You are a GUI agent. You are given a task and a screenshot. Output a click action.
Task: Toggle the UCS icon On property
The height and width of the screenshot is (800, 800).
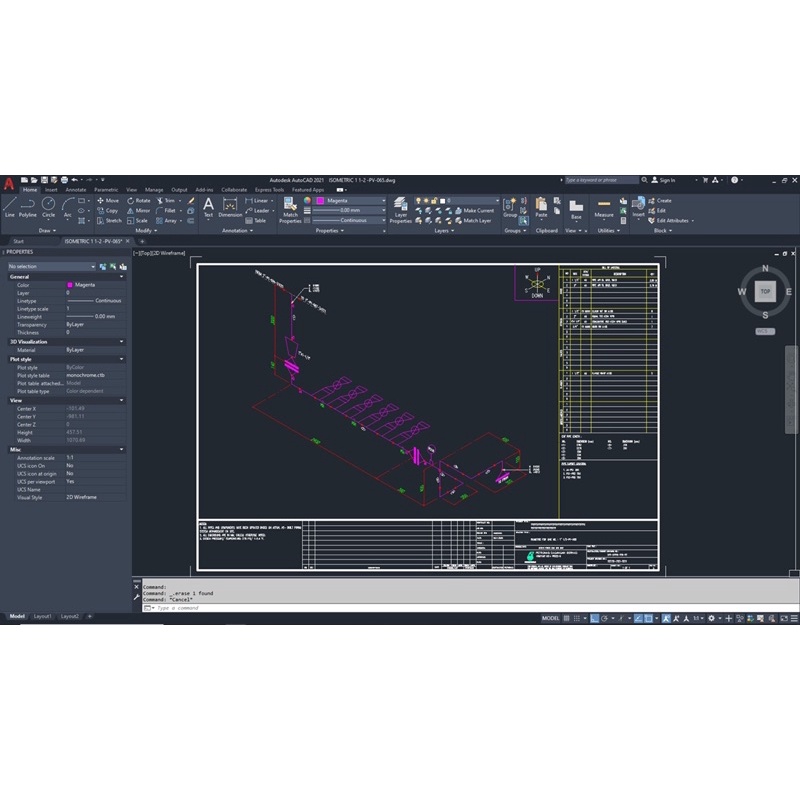(70, 465)
